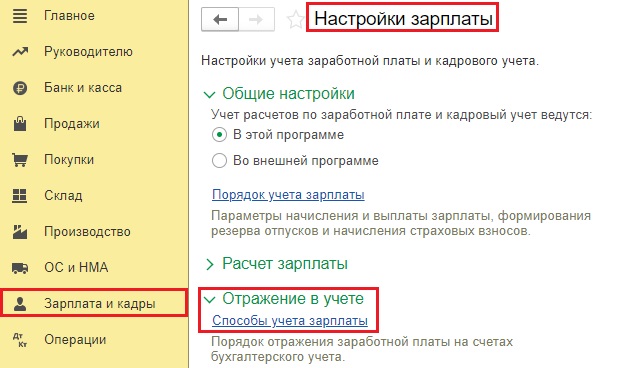Click the truck icon for ОС и НМА

20,268
